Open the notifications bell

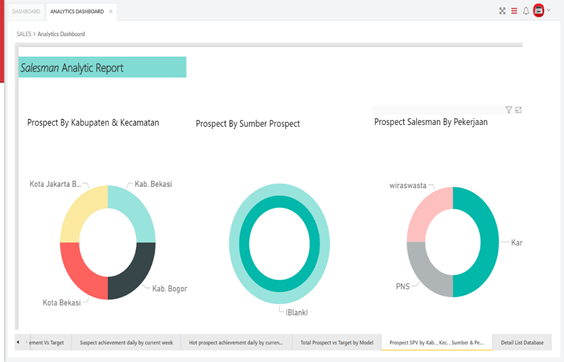(x=526, y=11)
